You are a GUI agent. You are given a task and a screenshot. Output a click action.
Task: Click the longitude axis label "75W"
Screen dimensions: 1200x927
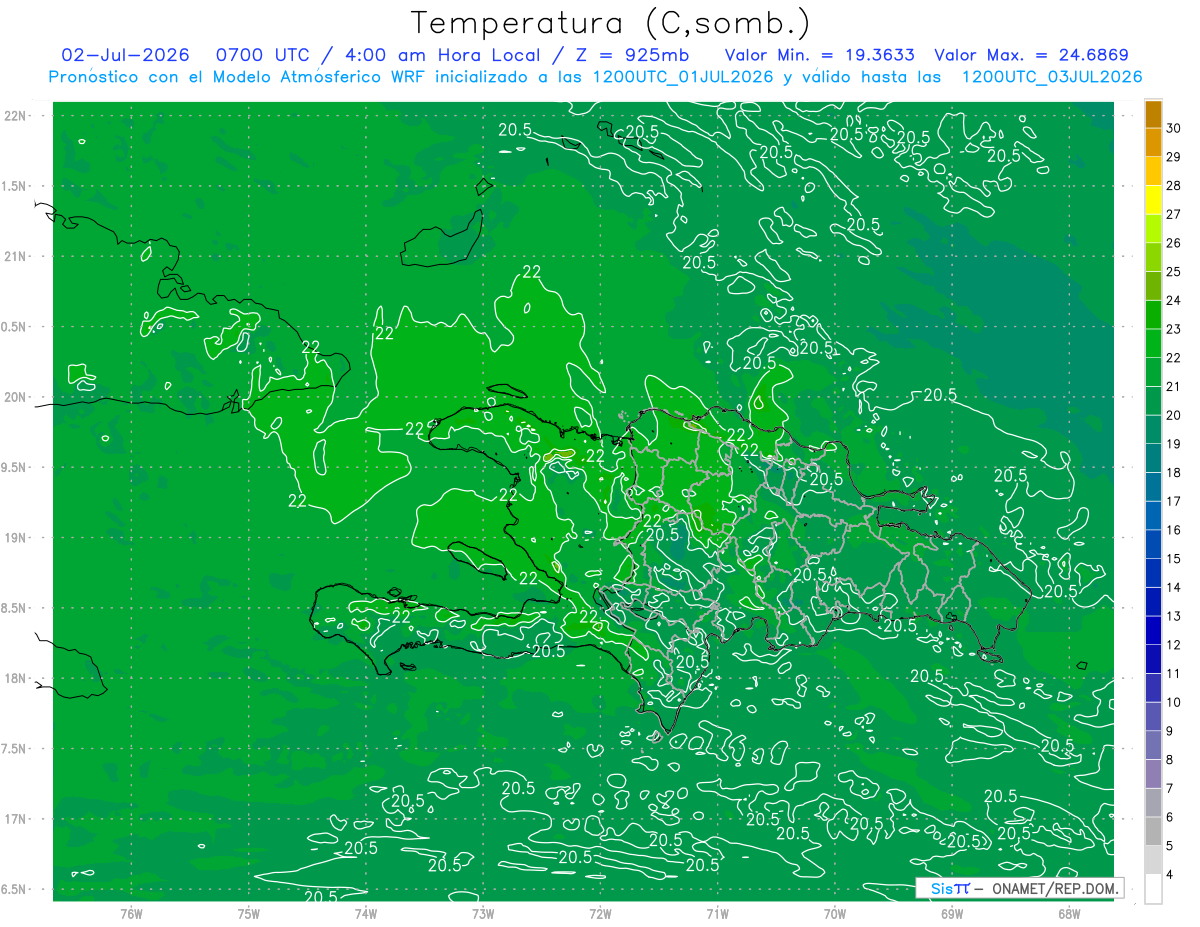pos(248,913)
